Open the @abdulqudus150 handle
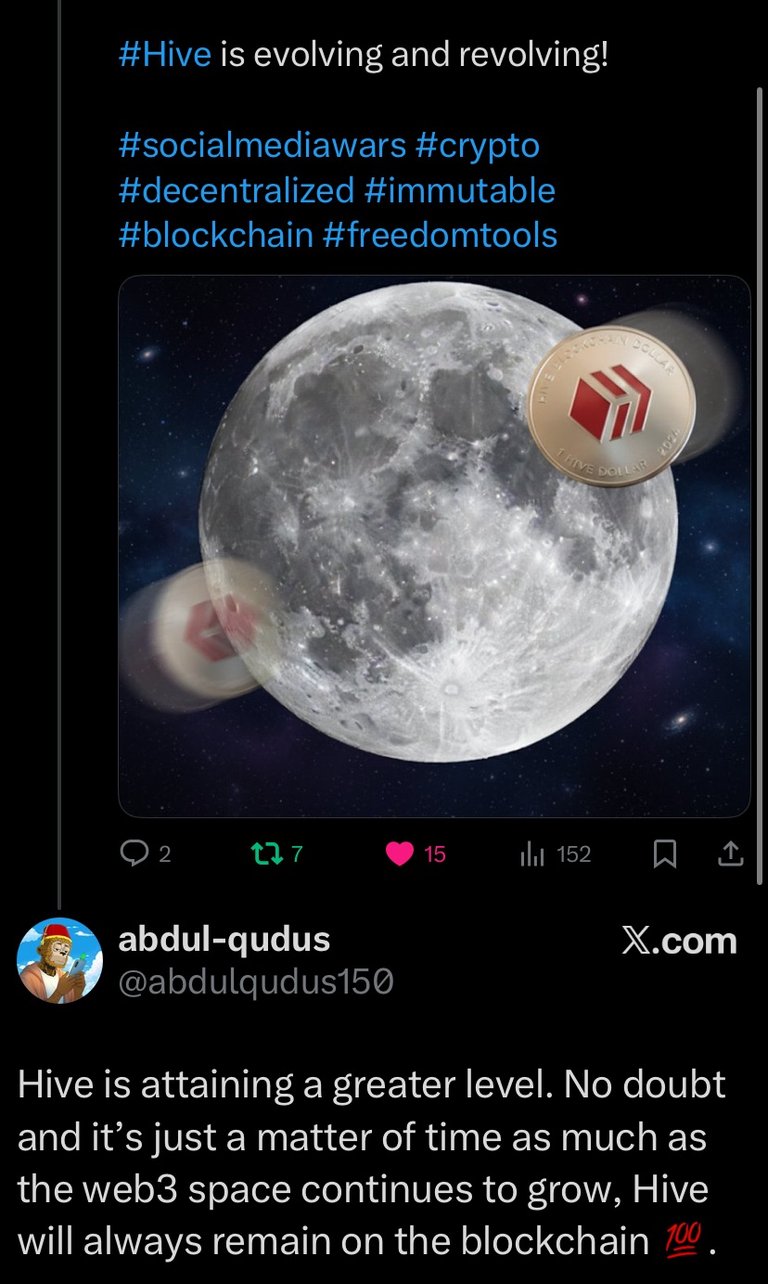 click(256, 984)
